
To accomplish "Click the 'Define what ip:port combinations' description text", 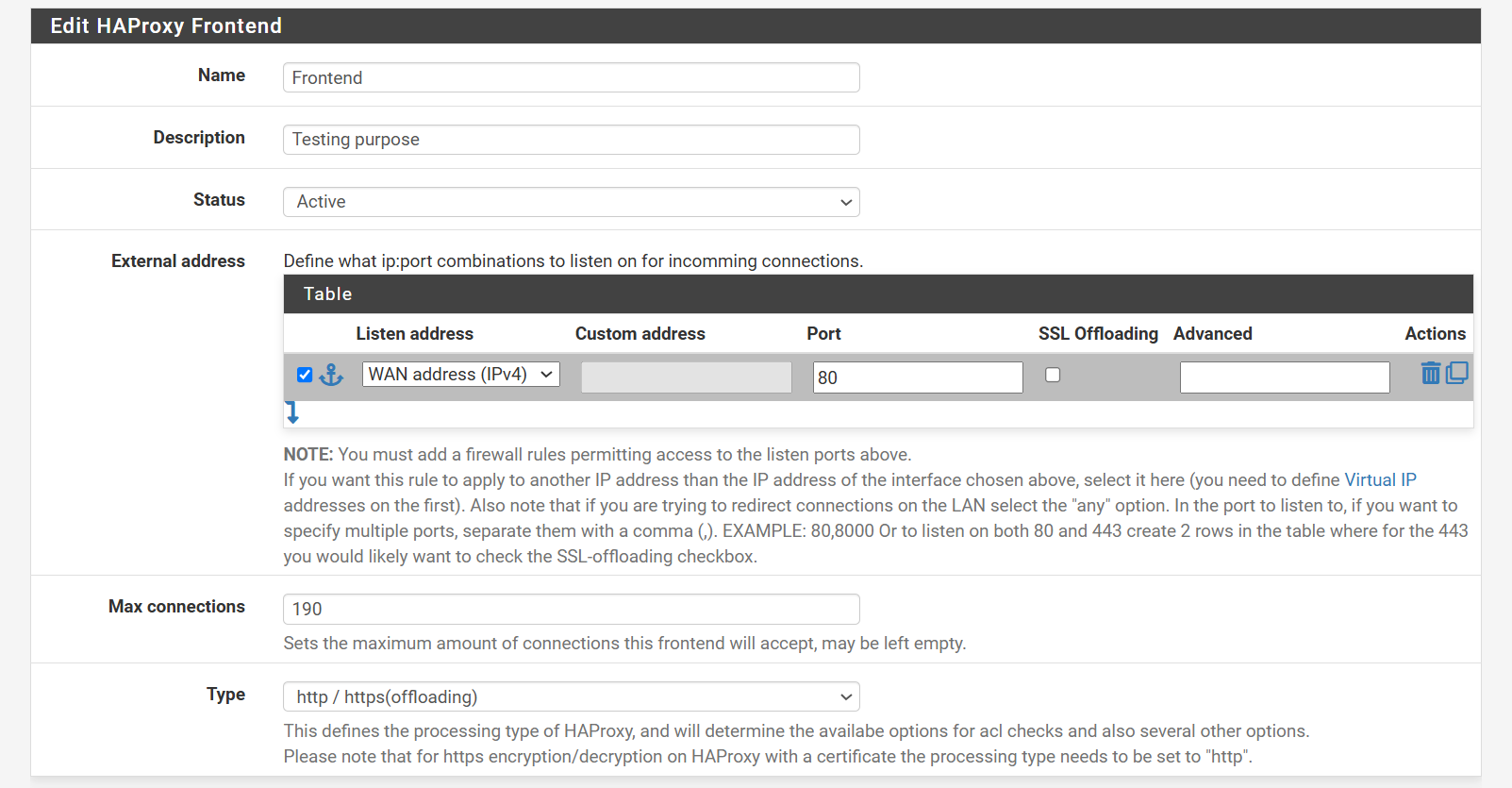I will tap(573, 261).
